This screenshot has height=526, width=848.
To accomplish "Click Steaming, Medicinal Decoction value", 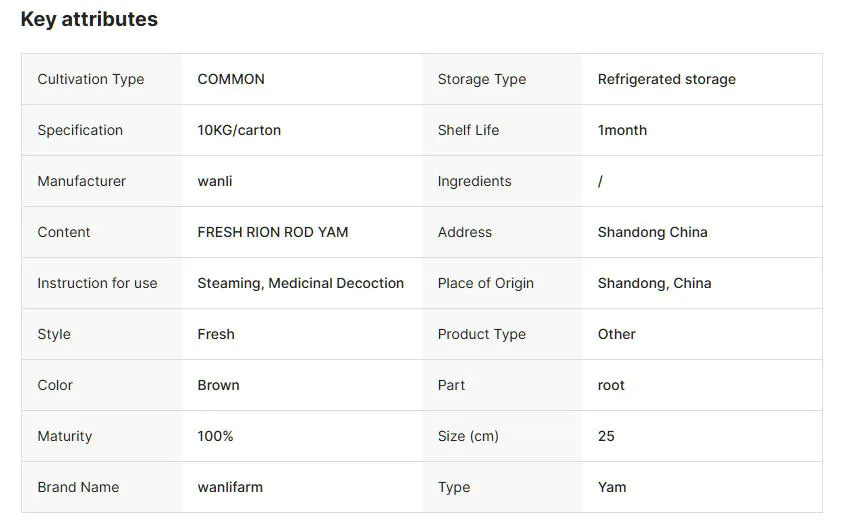I will coord(300,283).
